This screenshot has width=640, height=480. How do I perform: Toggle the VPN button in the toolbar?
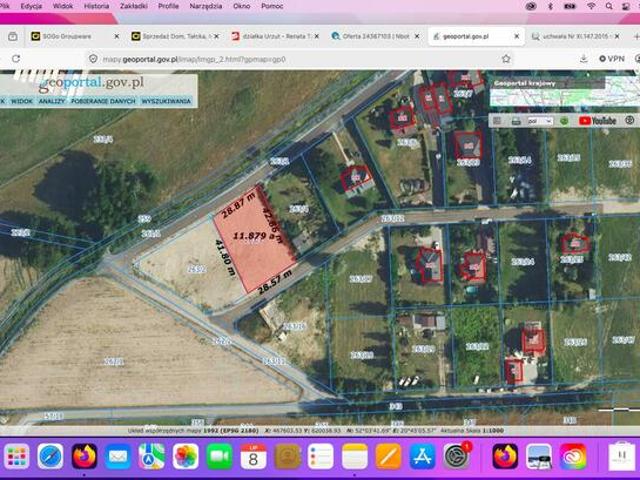coord(611,59)
